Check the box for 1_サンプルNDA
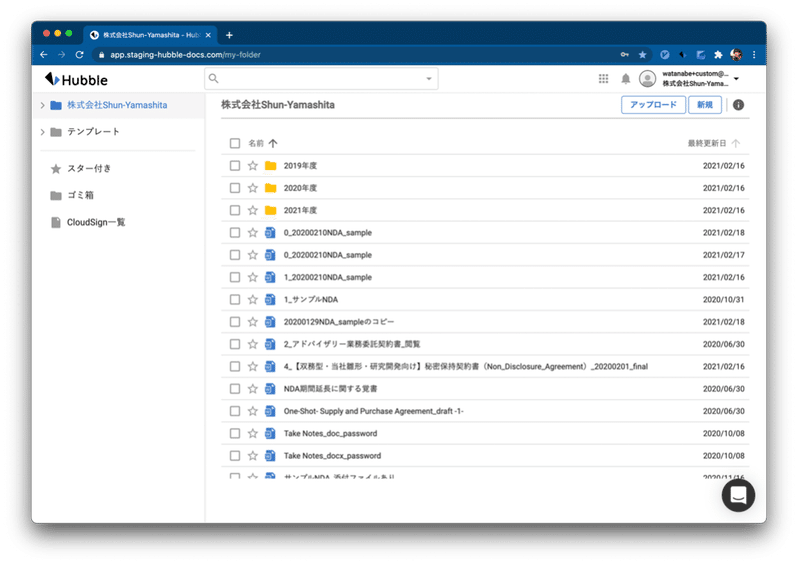Viewport: 800px width, 566px height. 235,300
